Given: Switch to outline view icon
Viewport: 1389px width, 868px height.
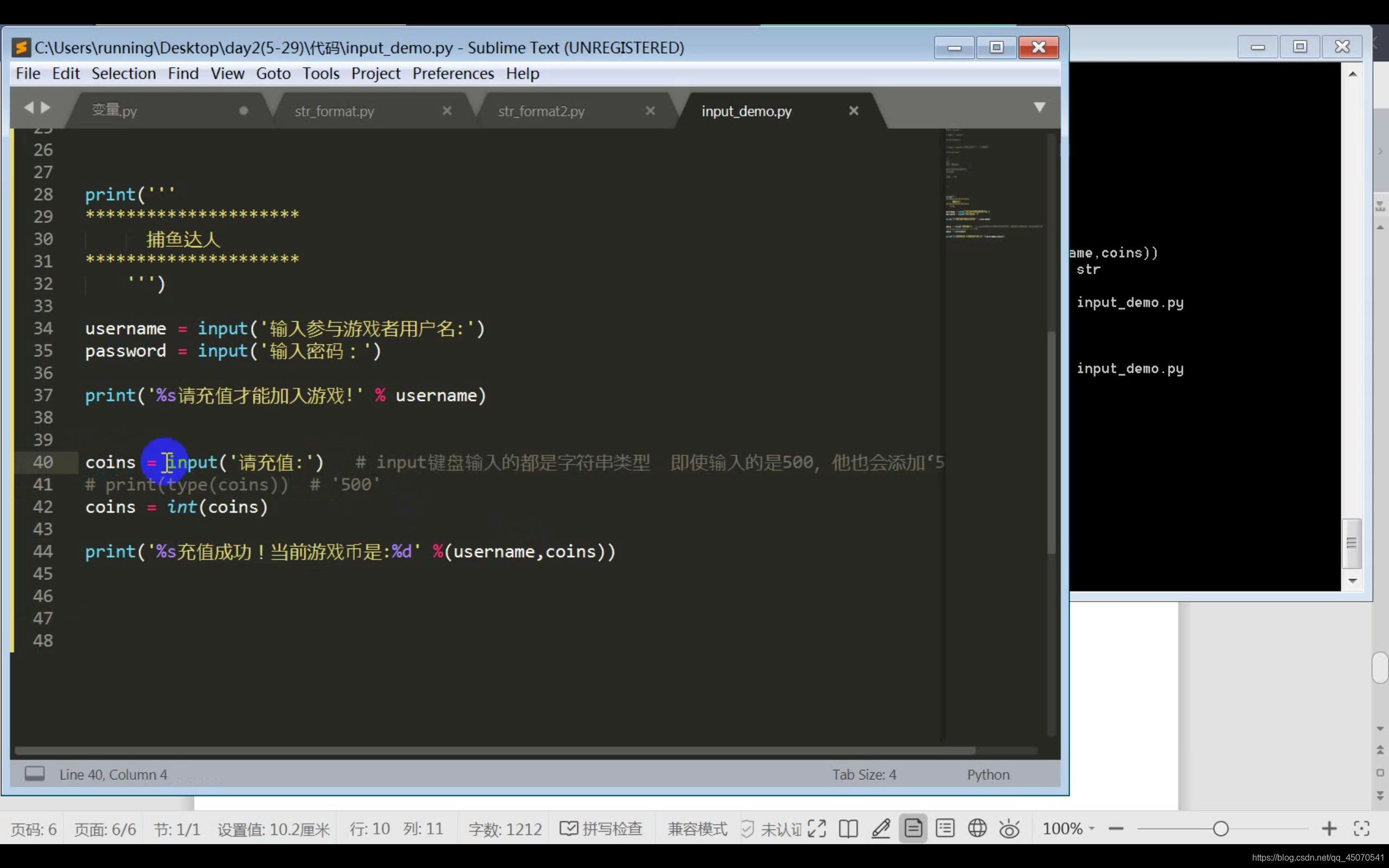Looking at the screenshot, I should point(945,828).
